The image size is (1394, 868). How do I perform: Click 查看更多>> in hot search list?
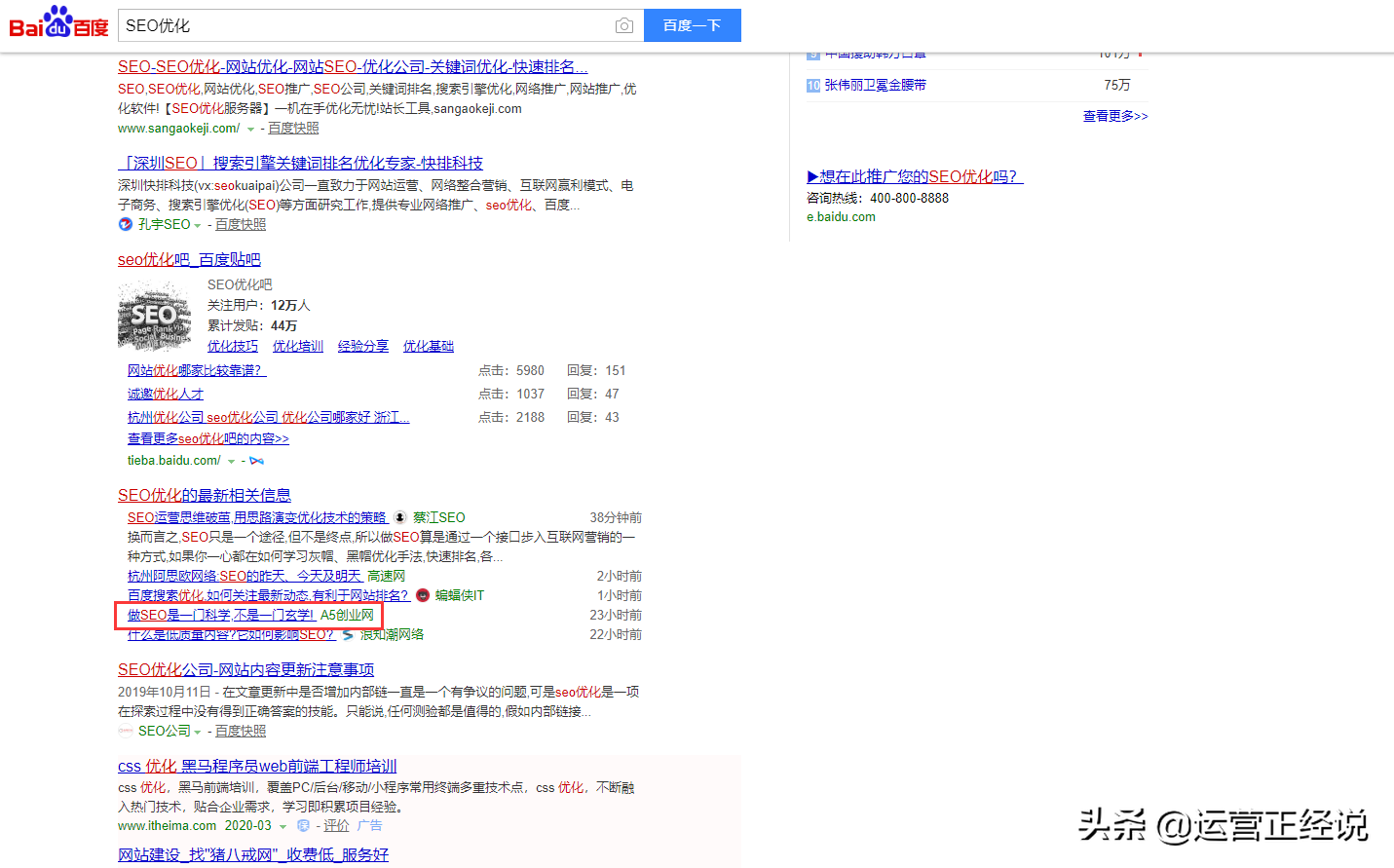click(1115, 116)
